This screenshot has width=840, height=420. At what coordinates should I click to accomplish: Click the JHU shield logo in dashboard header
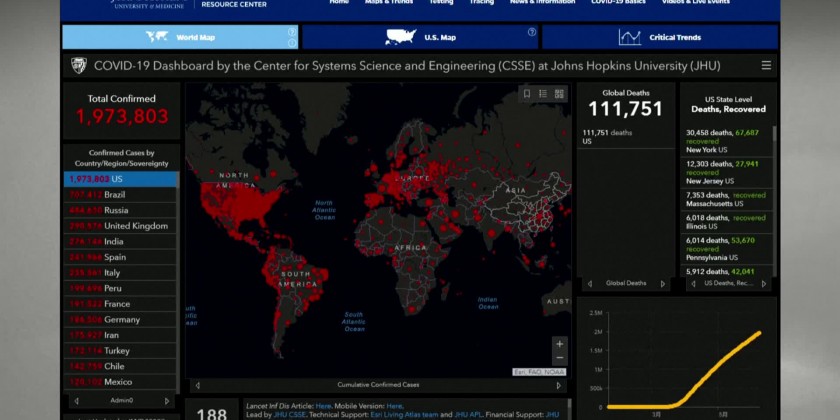[78, 66]
